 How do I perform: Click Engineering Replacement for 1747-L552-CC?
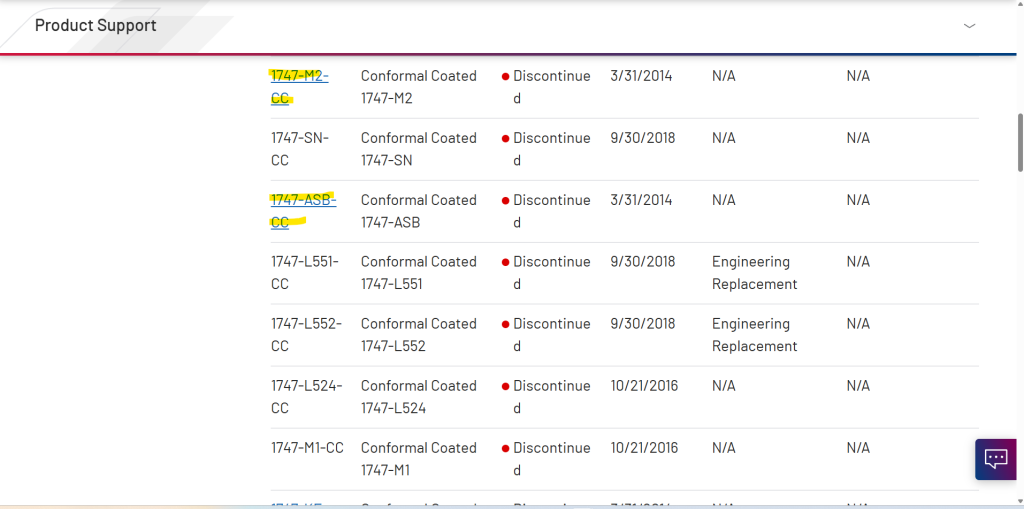tap(754, 335)
